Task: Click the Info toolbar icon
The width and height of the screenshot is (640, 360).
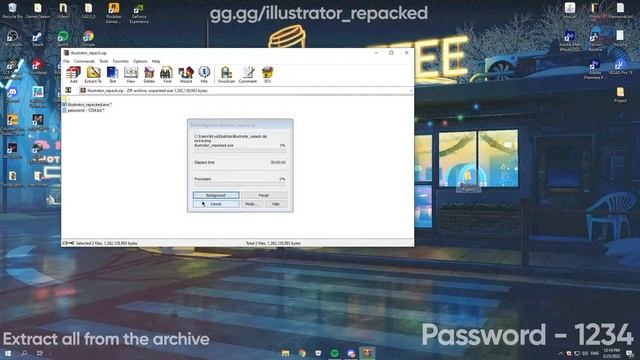Action: (x=204, y=75)
